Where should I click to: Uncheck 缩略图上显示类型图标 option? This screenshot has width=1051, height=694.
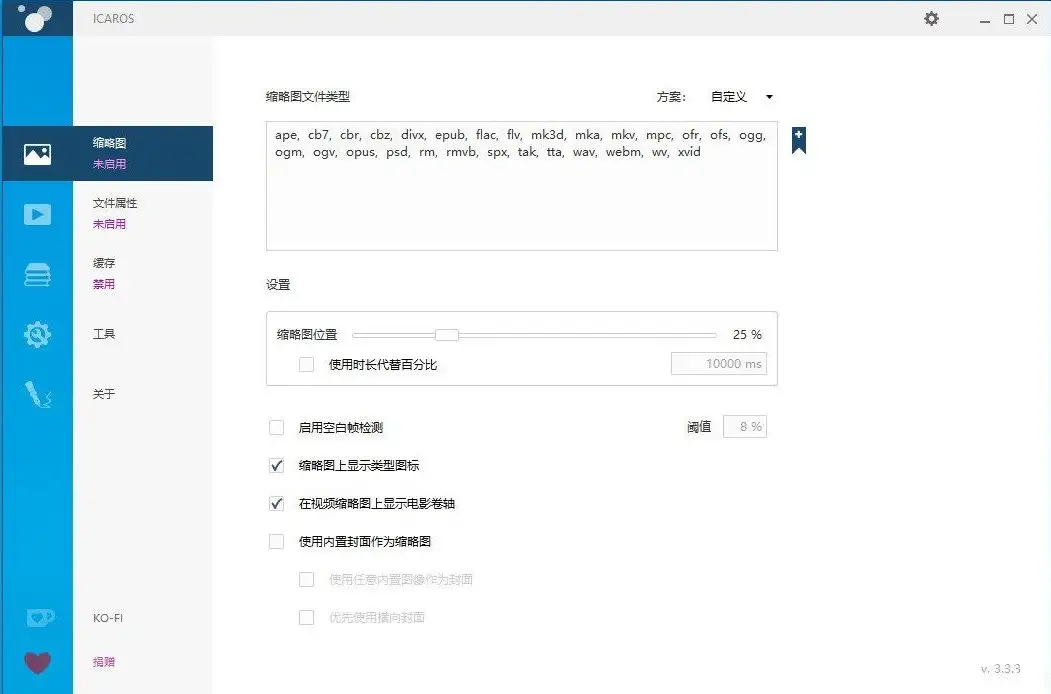tap(277, 466)
